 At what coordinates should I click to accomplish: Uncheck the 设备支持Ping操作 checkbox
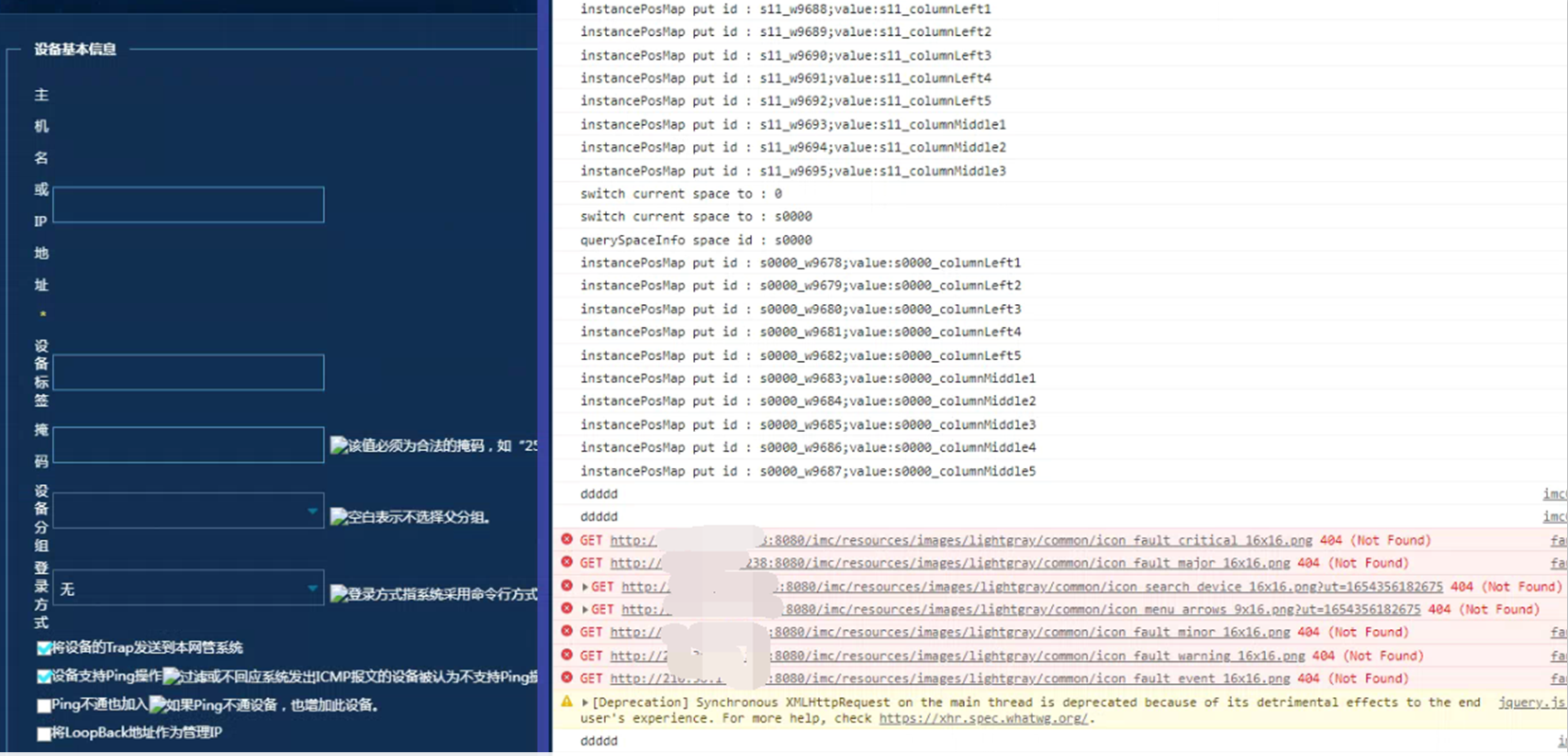[x=44, y=676]
